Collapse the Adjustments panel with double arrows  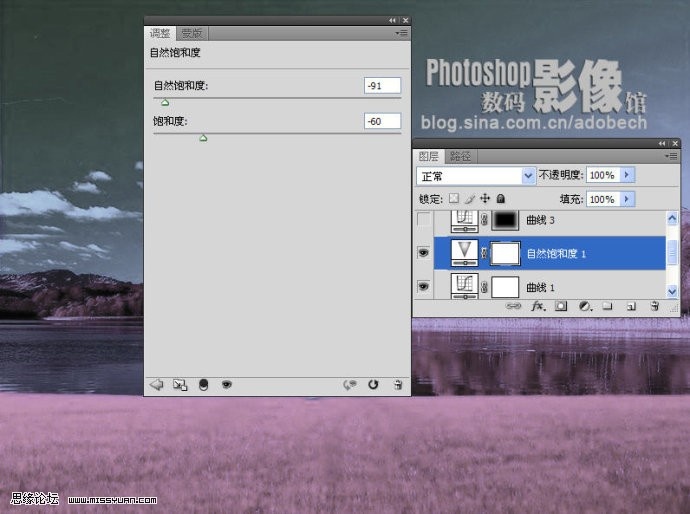[392, 20]
